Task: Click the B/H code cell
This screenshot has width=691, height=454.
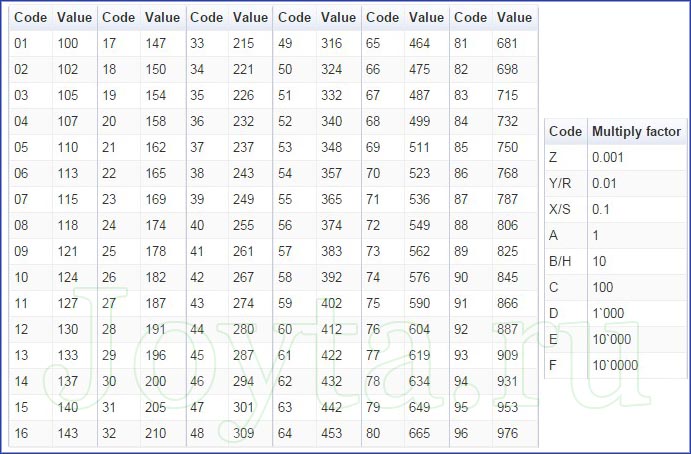Action: (x=560, y=261)
